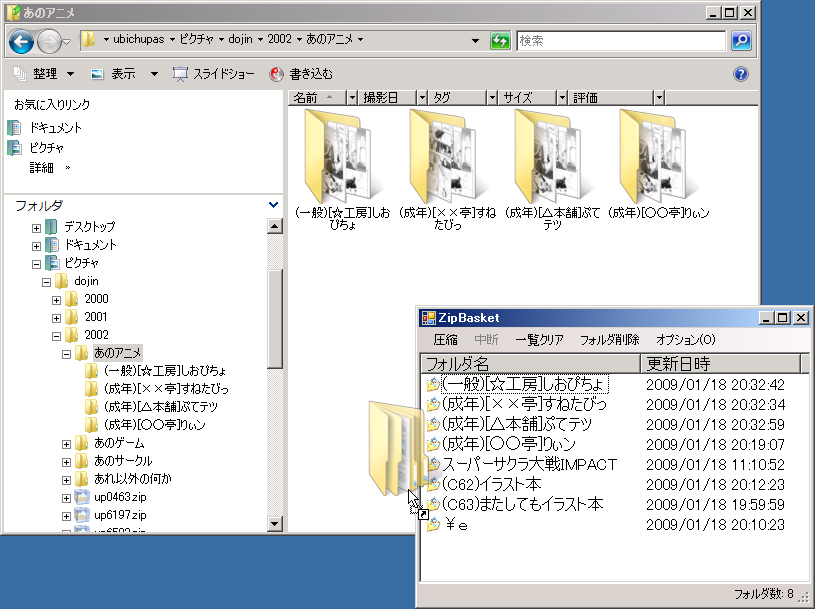Collapse dojin tree node
The height and width of the screenshot is (609, 815).
coord(46,283)
